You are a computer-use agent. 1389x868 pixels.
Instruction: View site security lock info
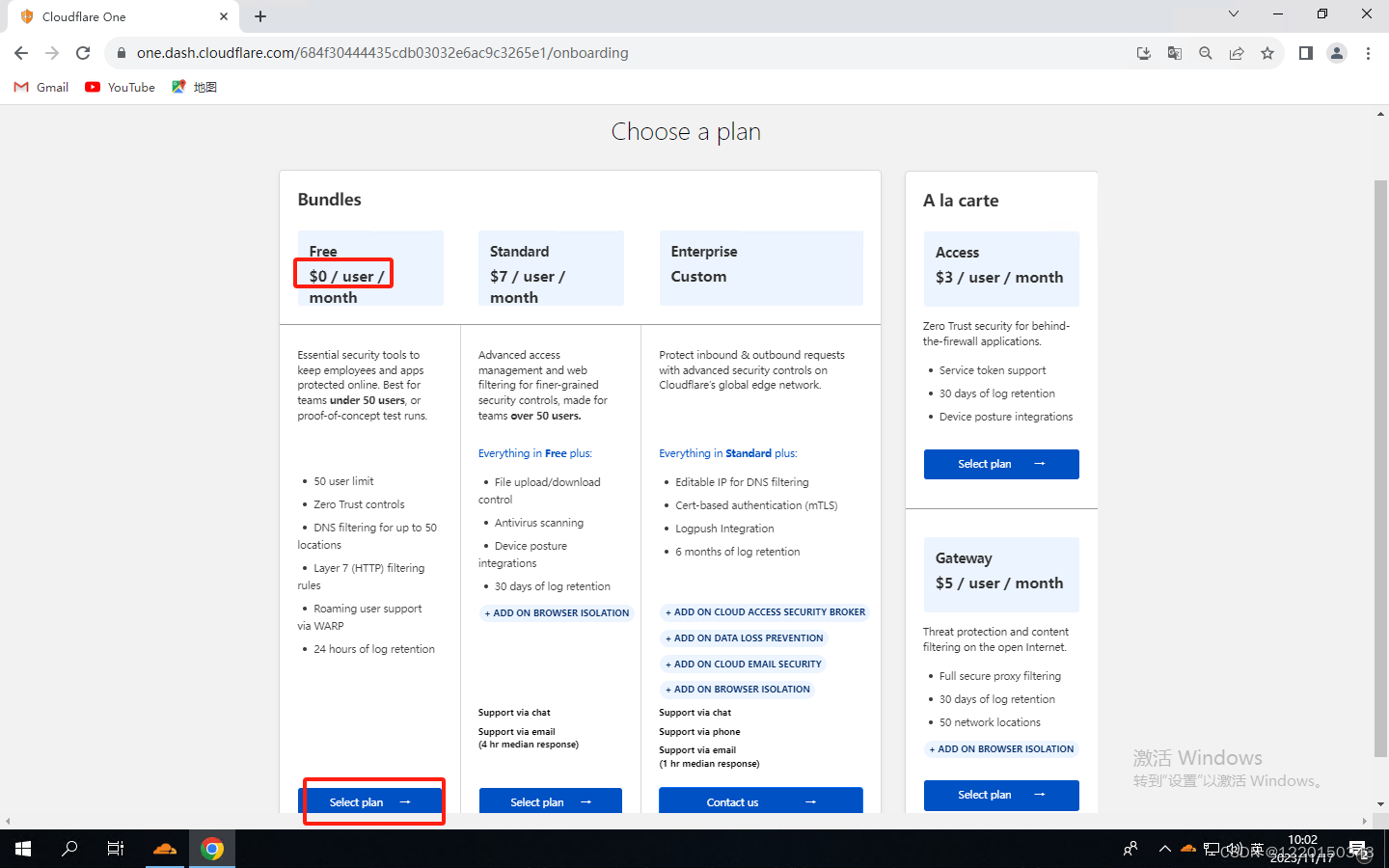pyautogui.click(x=121, y=53)
